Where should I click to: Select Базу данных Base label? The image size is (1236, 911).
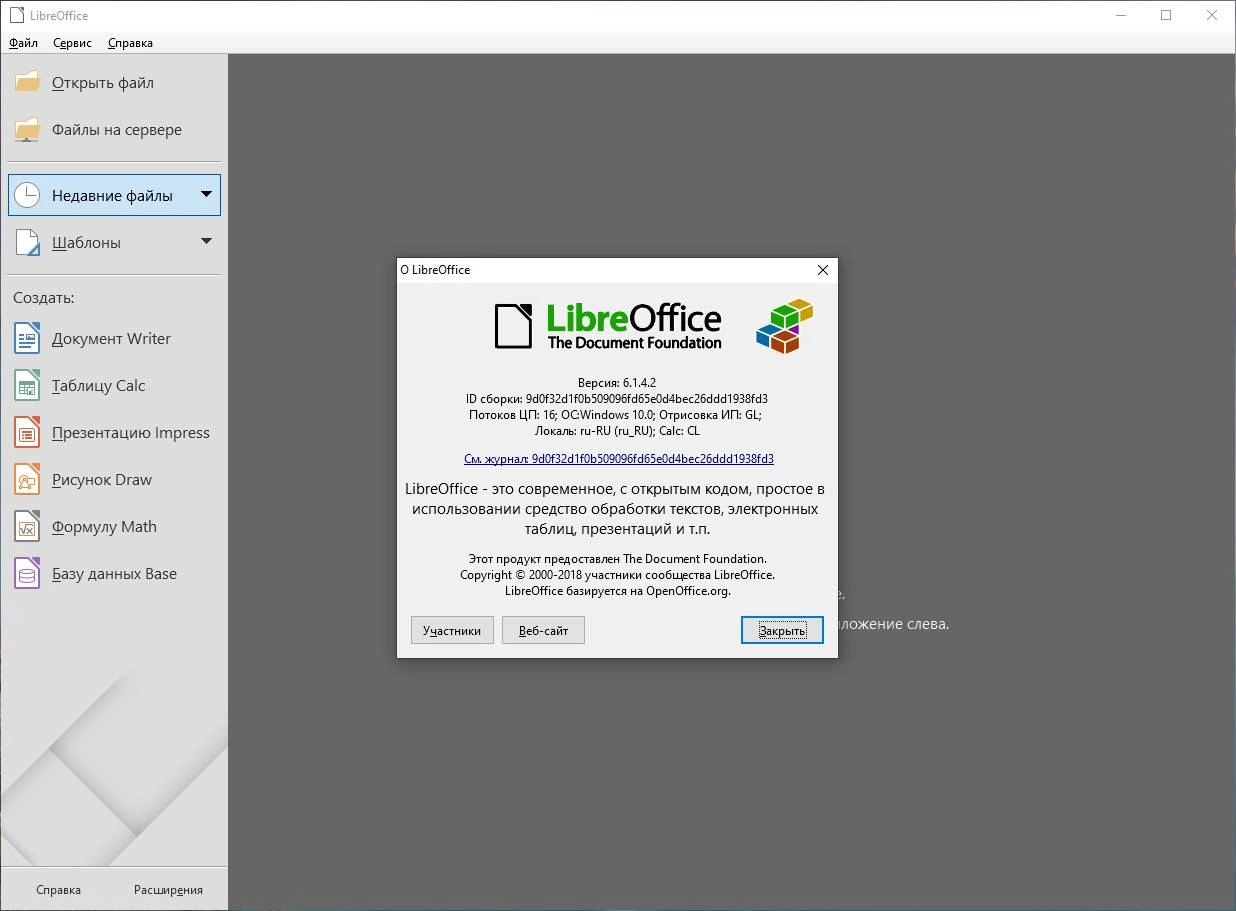(114, 574)
